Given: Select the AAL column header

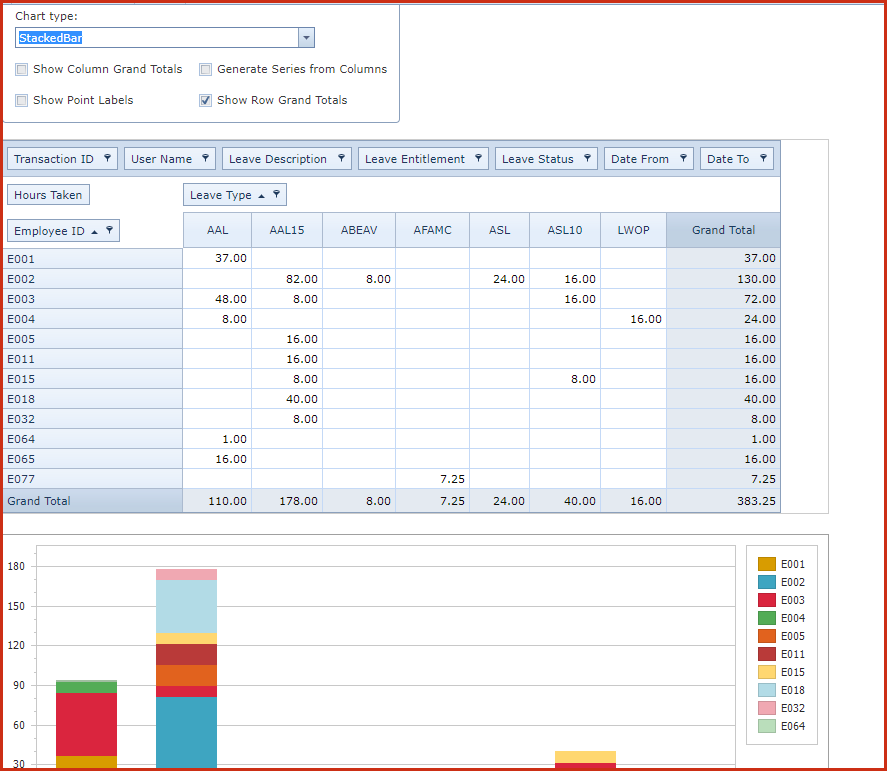Looking at the screenshot, I should click(217, 230).
